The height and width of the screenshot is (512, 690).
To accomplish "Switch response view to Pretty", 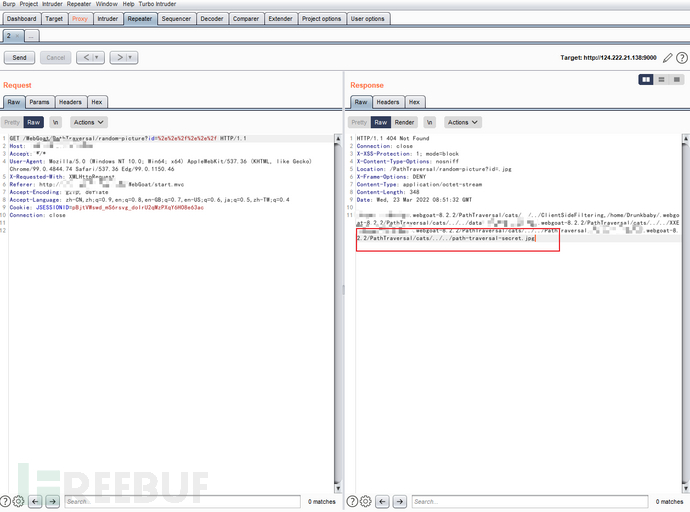I will (x=359, y=122).
